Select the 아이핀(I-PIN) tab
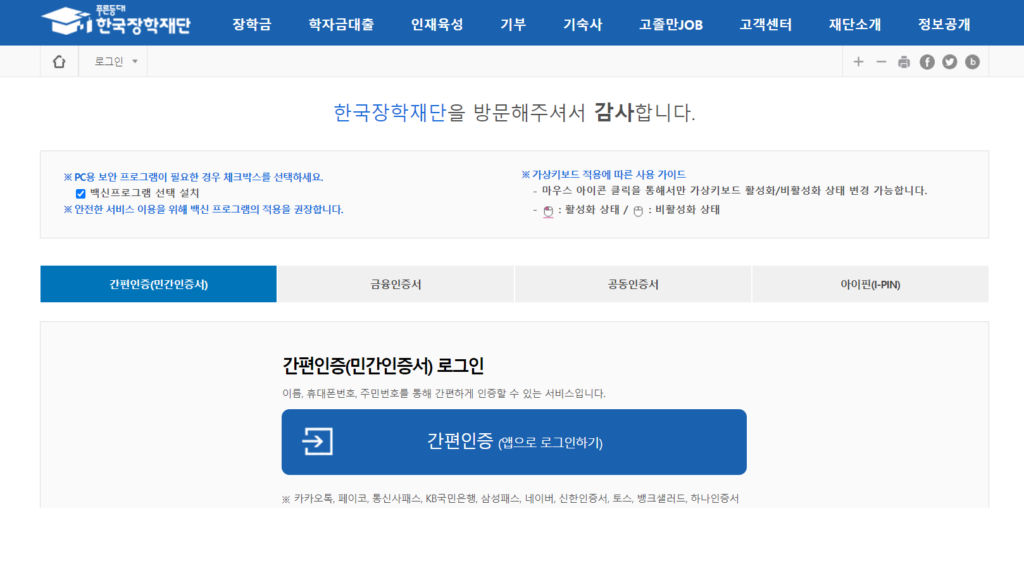The height and width of the screenshot is (585, 1024). [x=870, y=284]
